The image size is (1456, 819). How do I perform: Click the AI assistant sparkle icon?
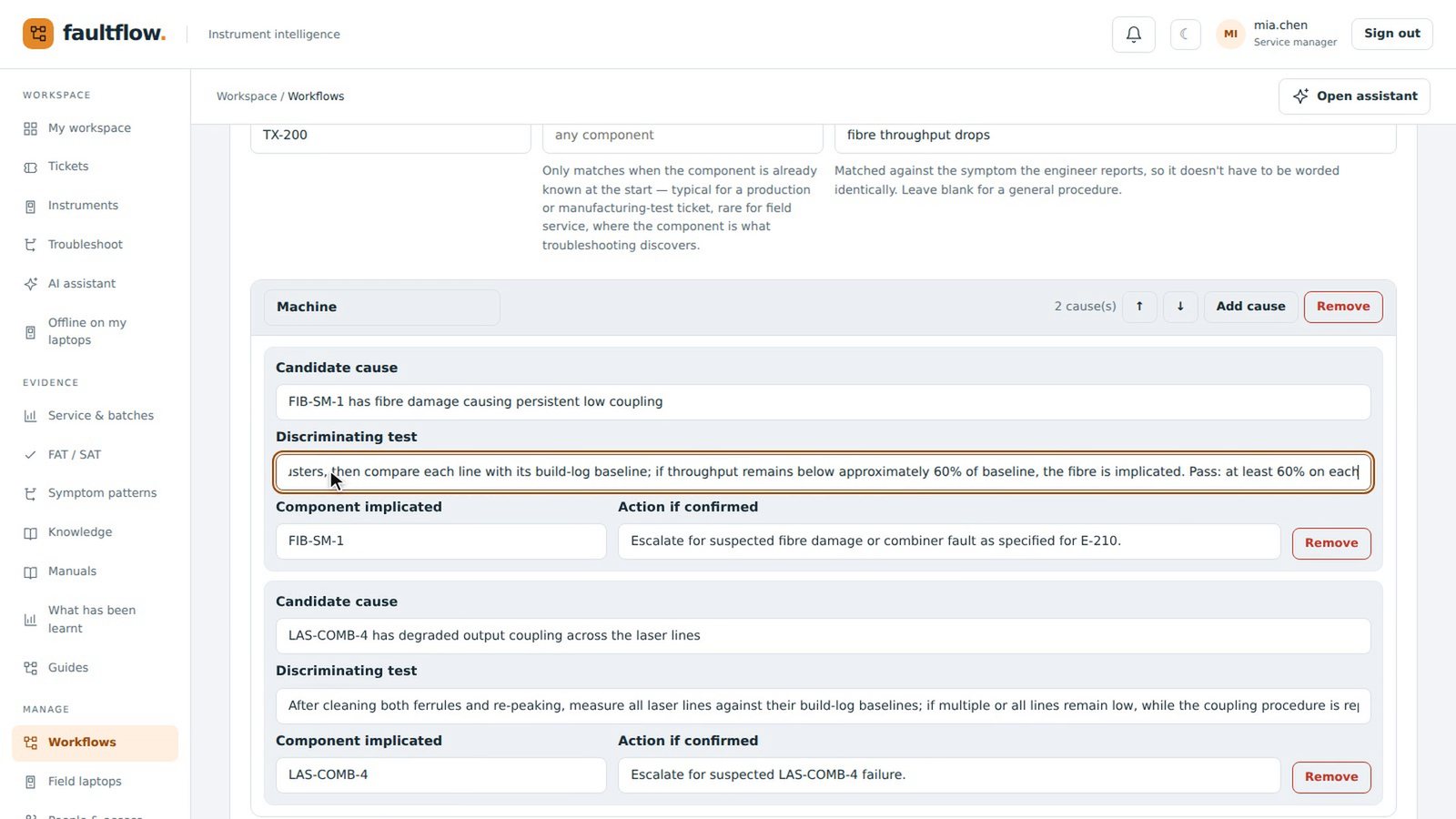(x=30, y=284)
